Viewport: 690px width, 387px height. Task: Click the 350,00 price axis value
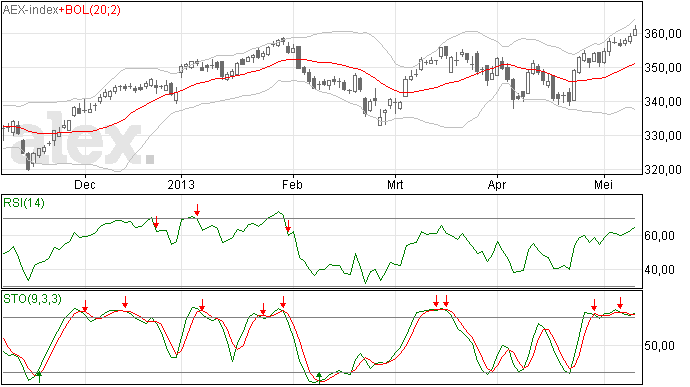tap(663, 68)
